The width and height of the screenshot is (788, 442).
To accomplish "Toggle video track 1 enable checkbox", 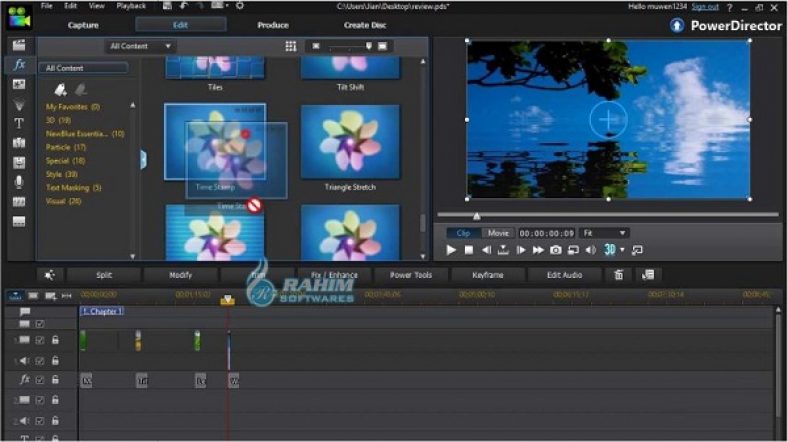I will pyautogui.click(x=40, y=341).
